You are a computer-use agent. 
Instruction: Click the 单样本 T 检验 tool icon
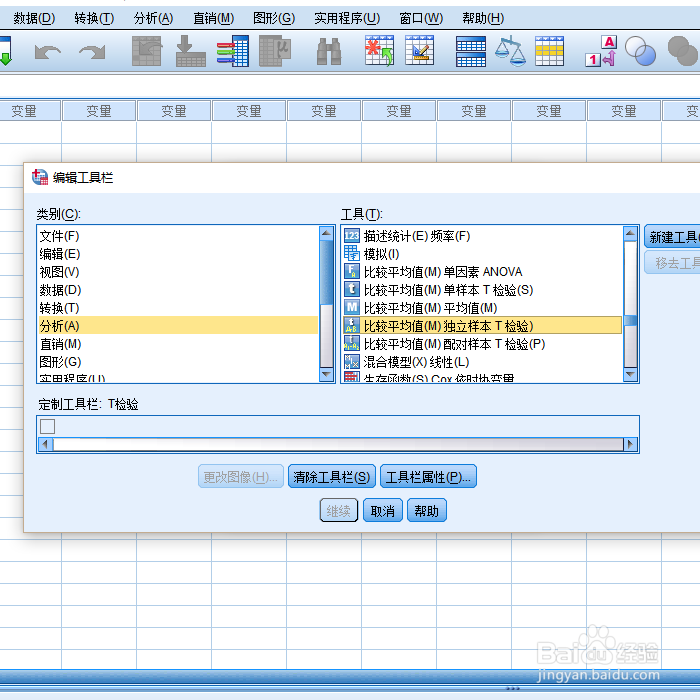352,289
